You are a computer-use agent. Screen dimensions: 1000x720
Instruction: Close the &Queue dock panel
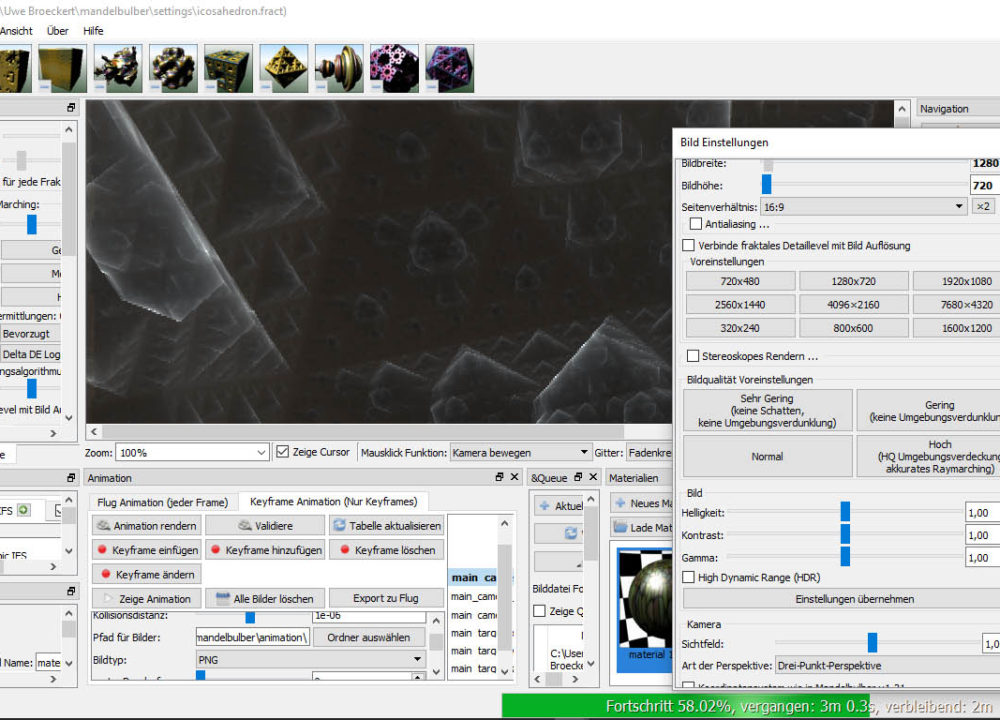593,477
